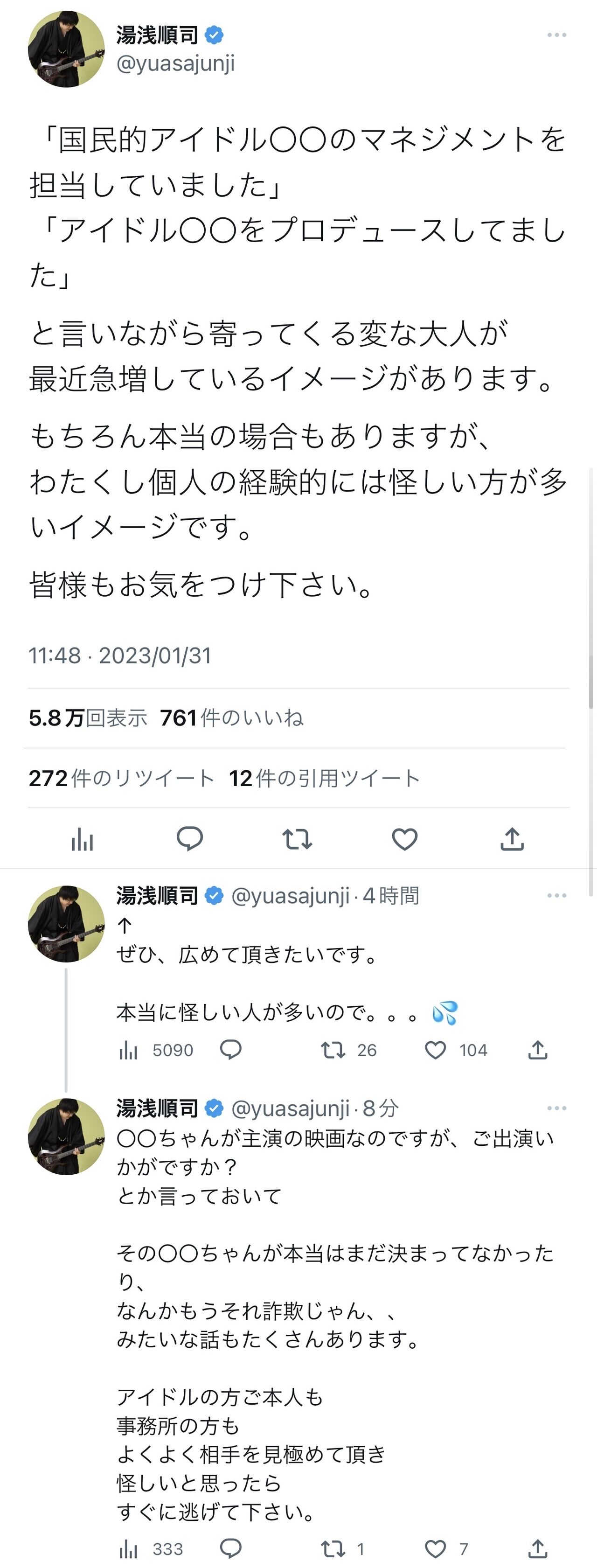Like the reply with 7 likes

click(x=435, y=1548)
